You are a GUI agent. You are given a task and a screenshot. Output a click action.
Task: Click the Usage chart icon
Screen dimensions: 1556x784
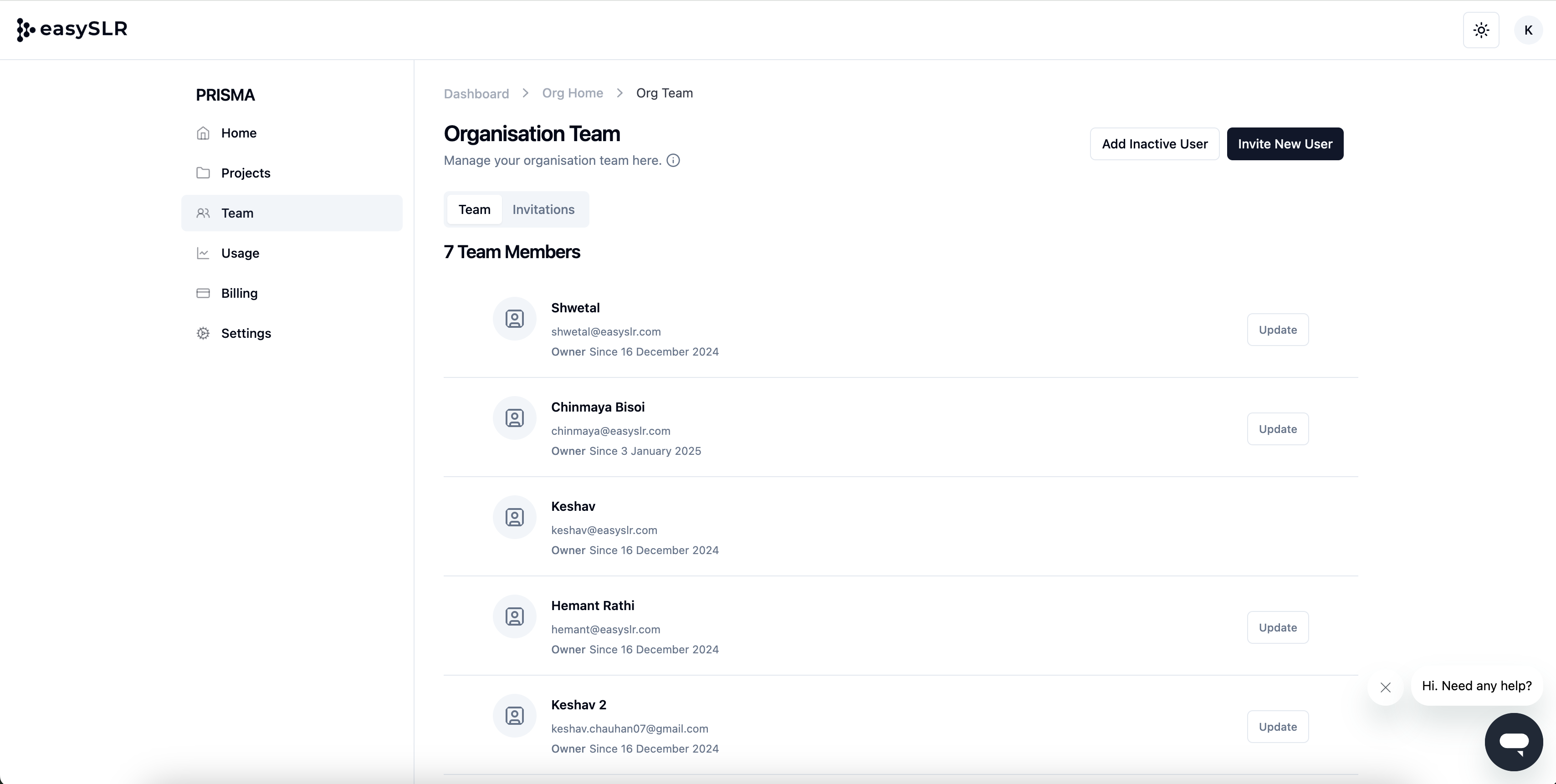[x=203, y=253]
